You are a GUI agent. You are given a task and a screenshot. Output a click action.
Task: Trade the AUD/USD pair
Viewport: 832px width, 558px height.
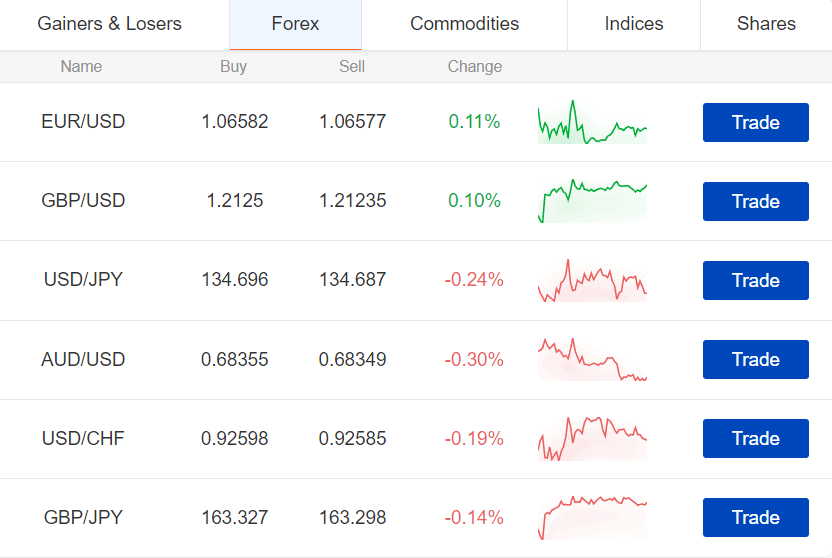point(756,360)
